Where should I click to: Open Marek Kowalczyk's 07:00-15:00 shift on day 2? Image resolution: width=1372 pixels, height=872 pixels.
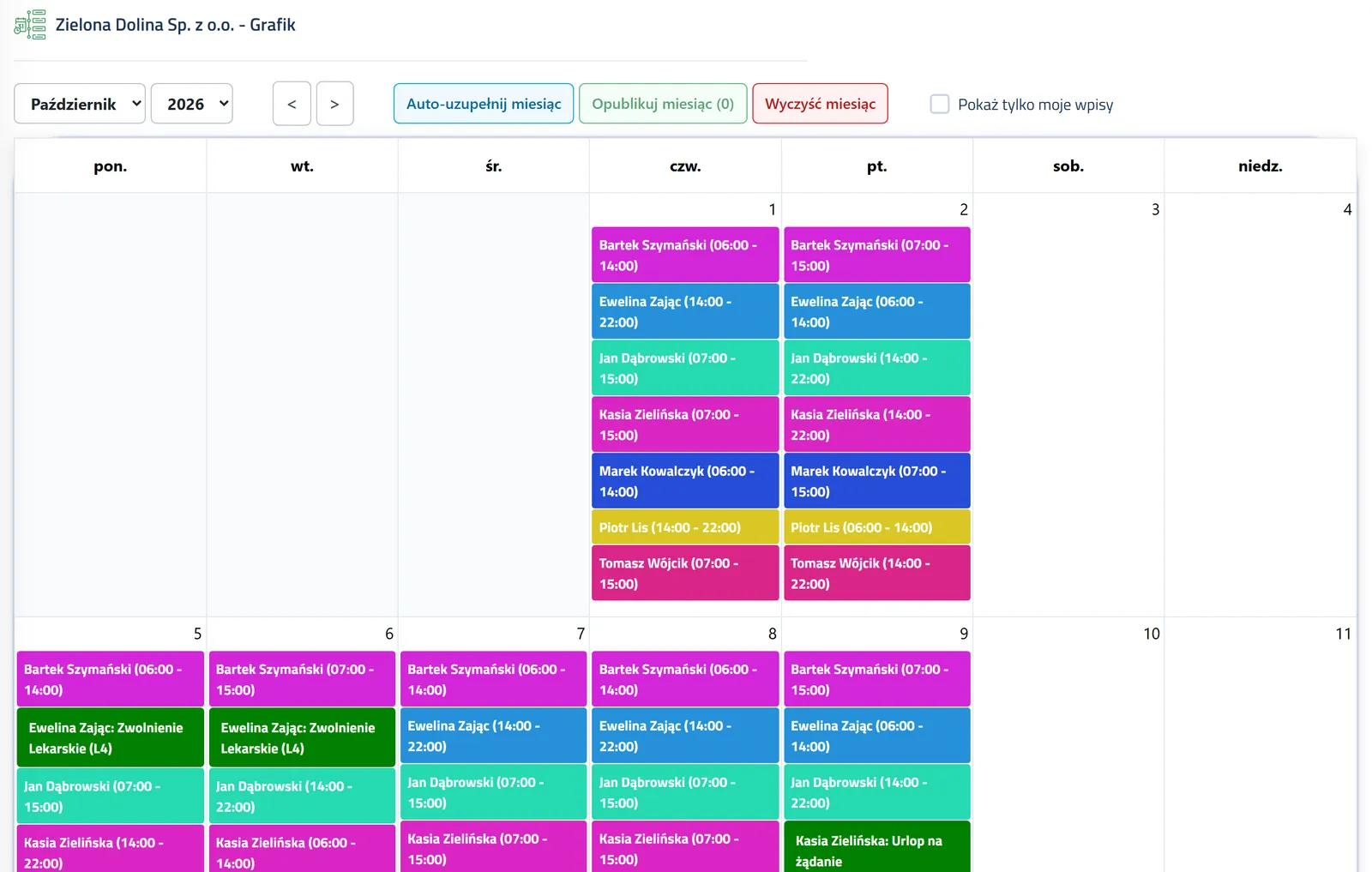877,481
